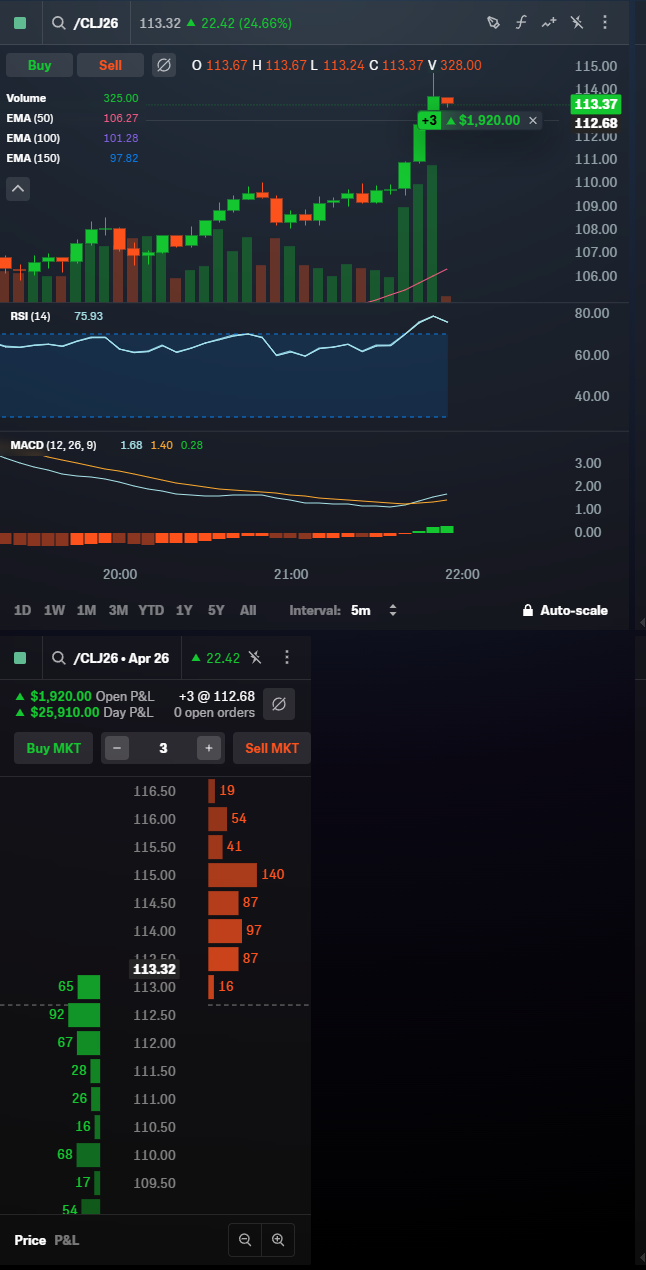Open ladder panel three-dot options menu
The width and height of the screenshot is (646, 1270).
[x=287, y=657]
